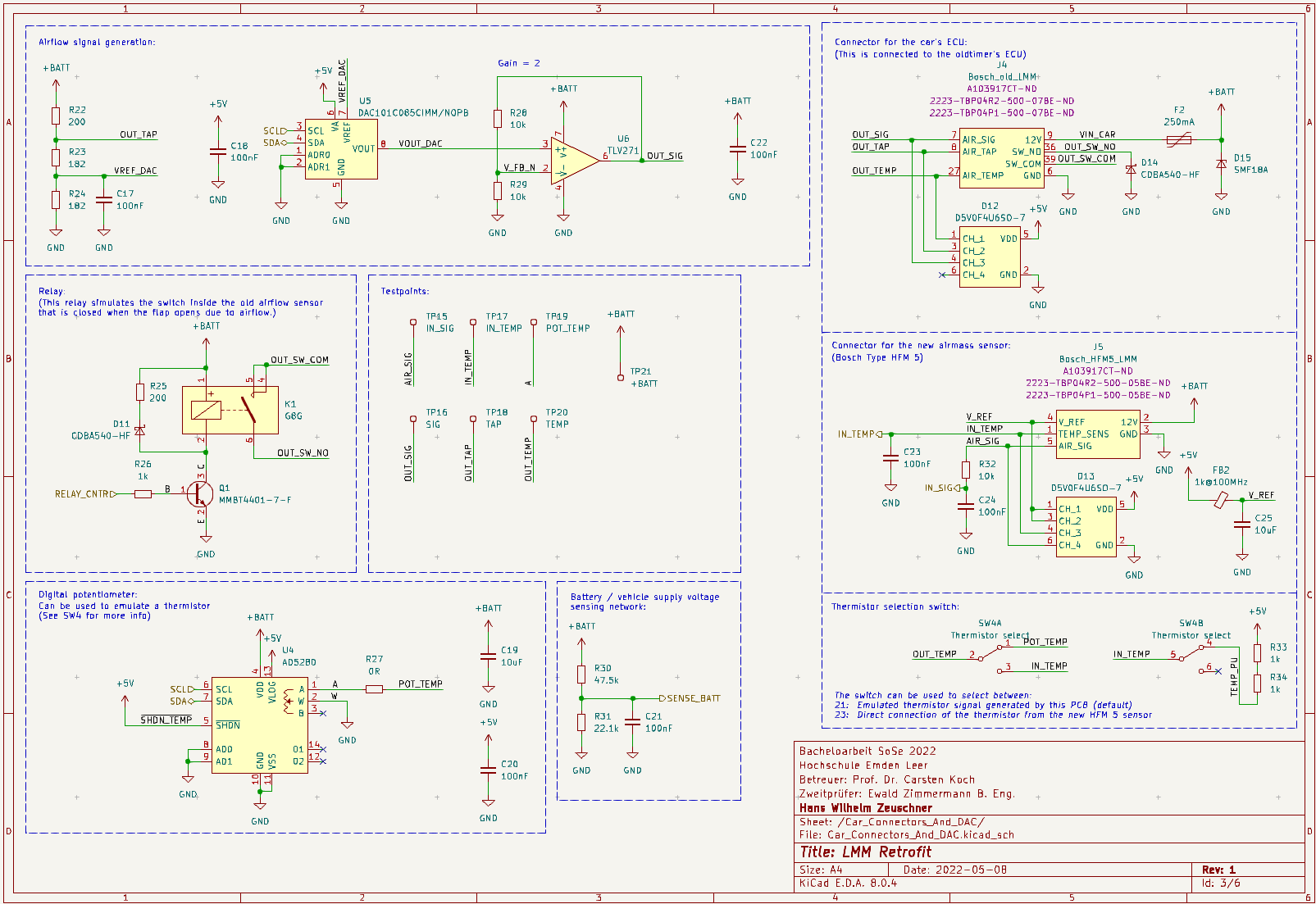Select the U5 DAC101C085 chip symbol
This screenshot has width=1316, height=904.
341,149
